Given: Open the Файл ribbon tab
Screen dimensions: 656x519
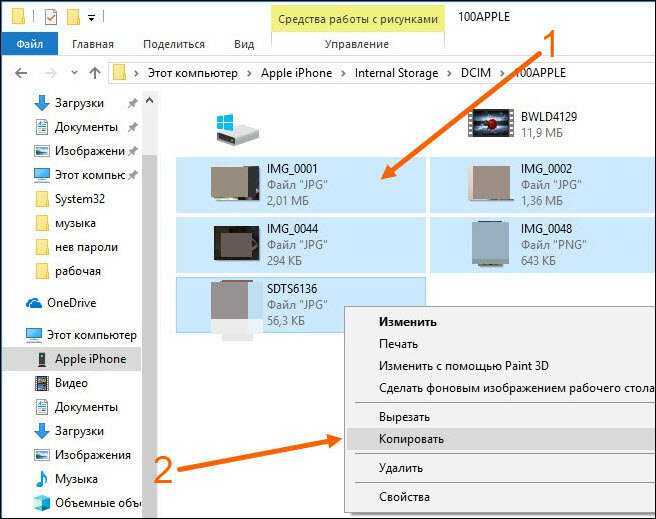Looking at the screenshot, I should point(29,43).
